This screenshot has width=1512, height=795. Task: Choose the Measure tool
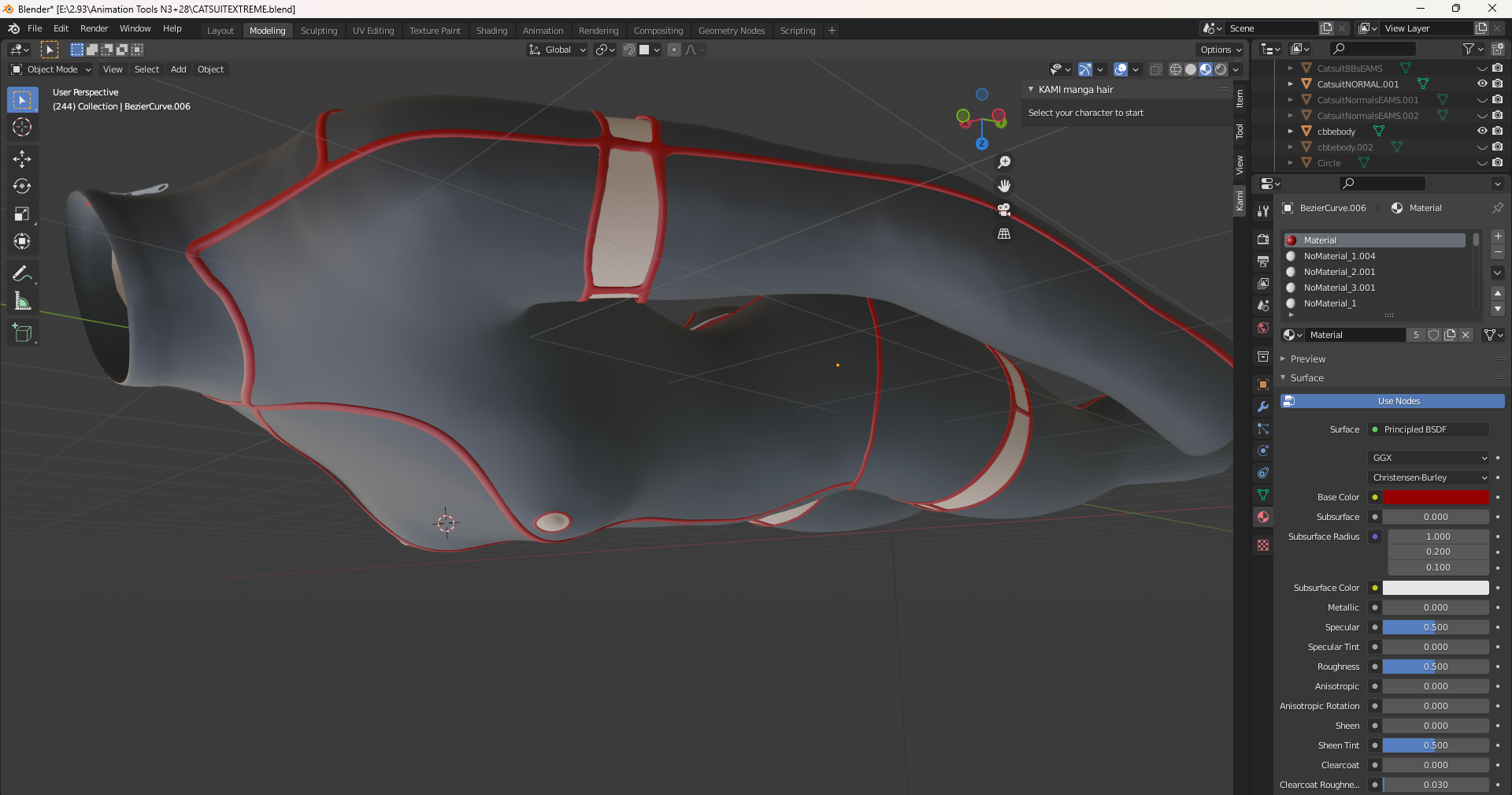22,301
